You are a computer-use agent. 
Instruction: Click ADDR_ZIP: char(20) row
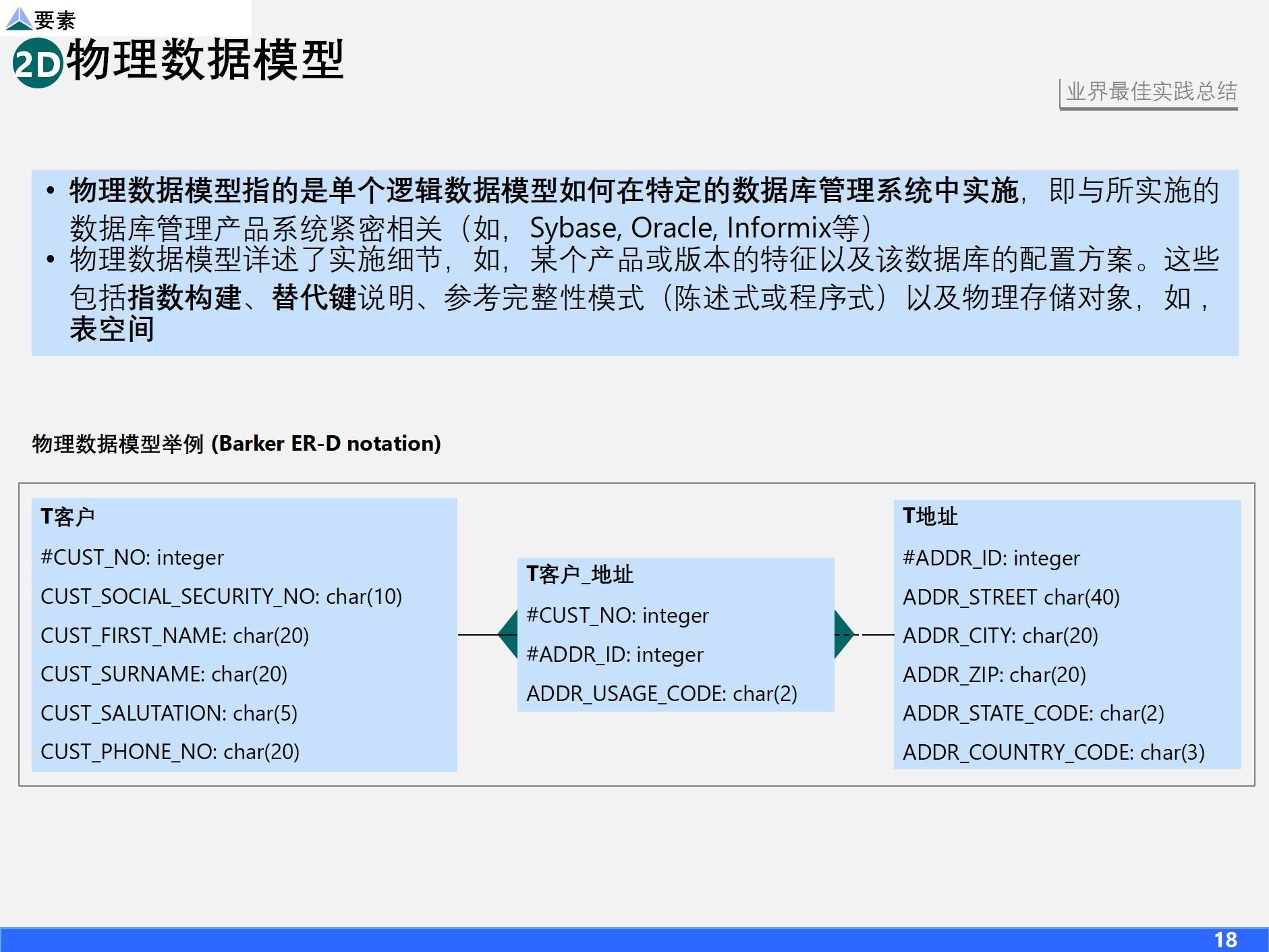994,675
